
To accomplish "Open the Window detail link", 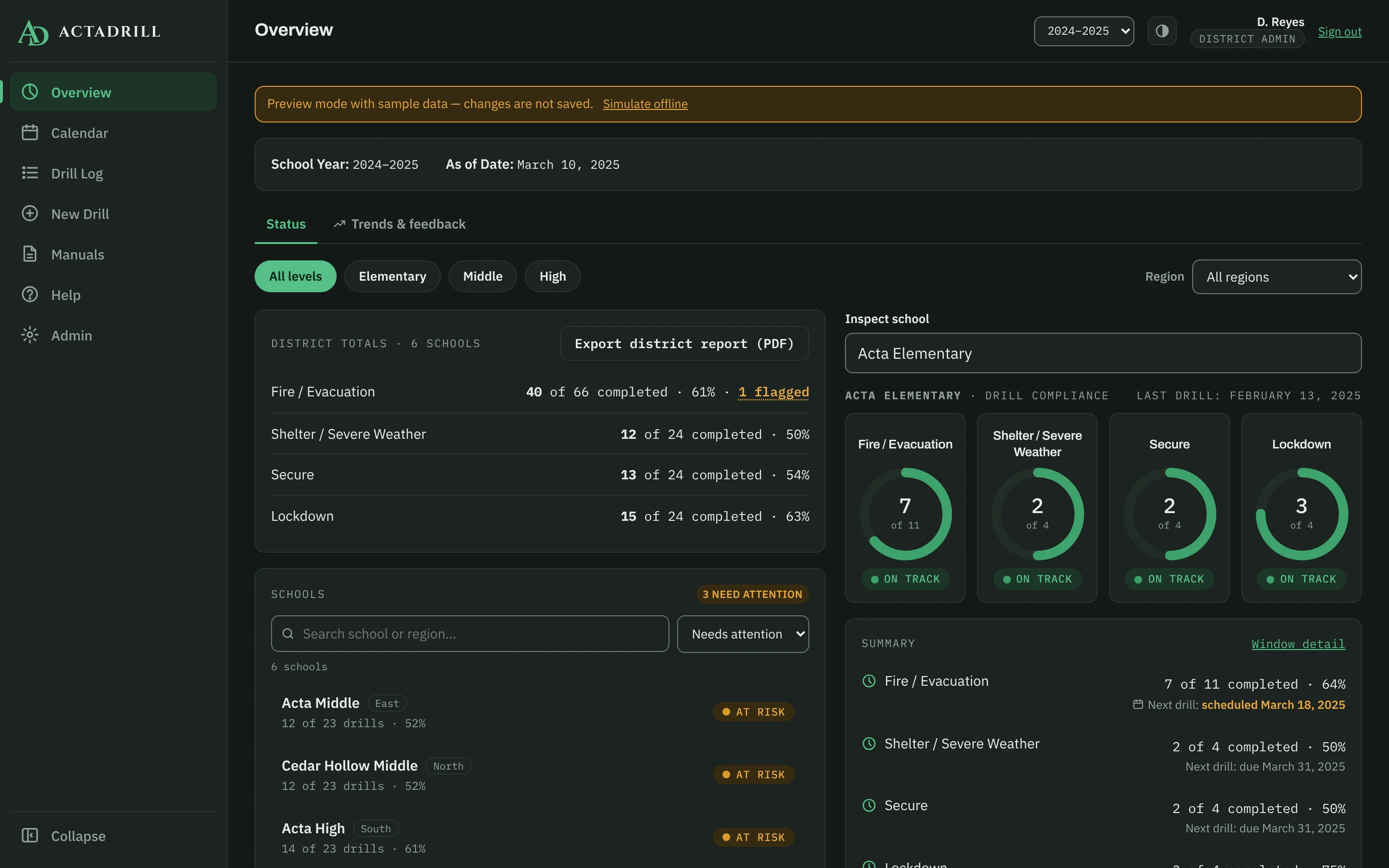I will click(1298, 644).
